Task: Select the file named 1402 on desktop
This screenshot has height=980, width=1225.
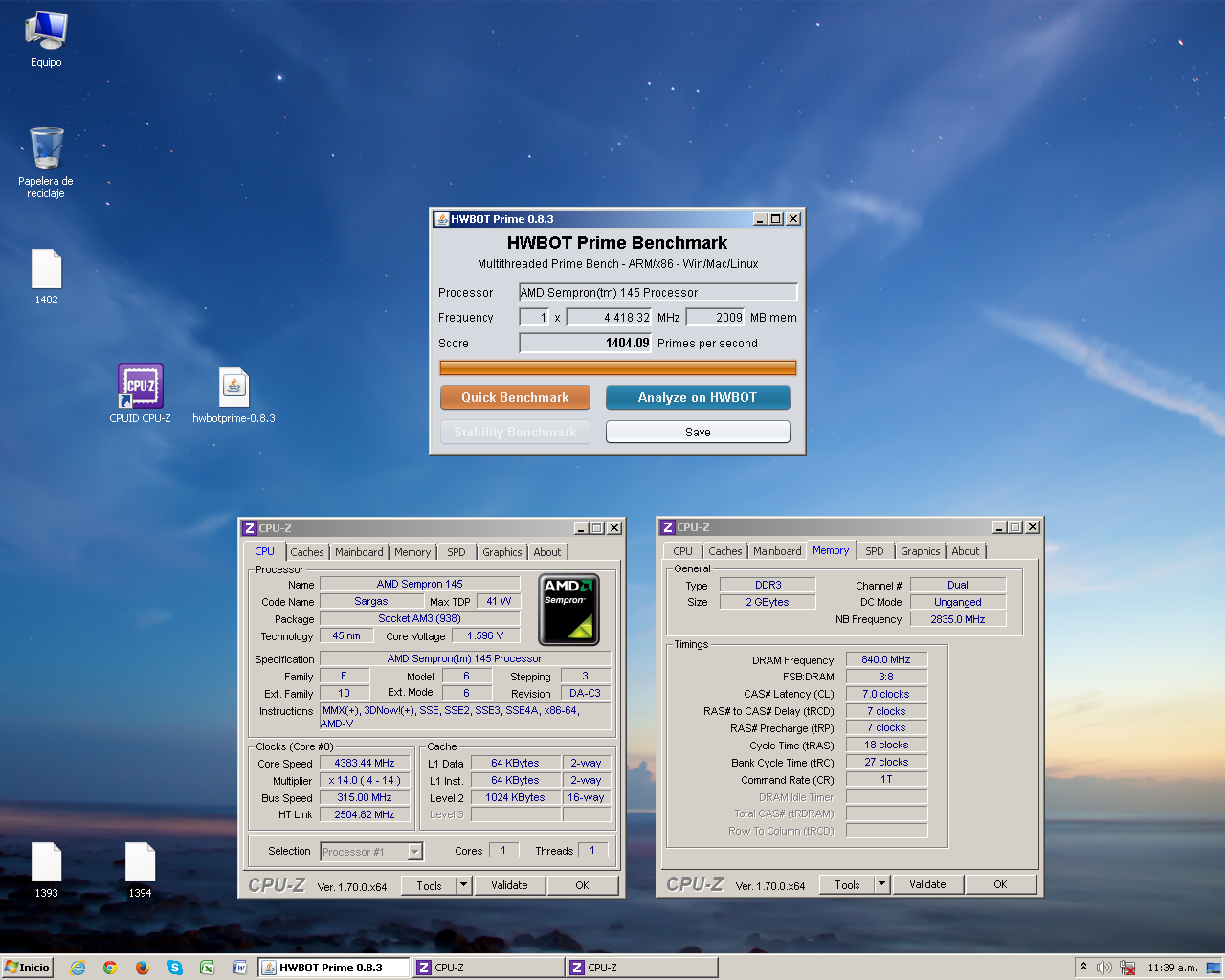Action: pyautogui.click(x=46, y=276)
